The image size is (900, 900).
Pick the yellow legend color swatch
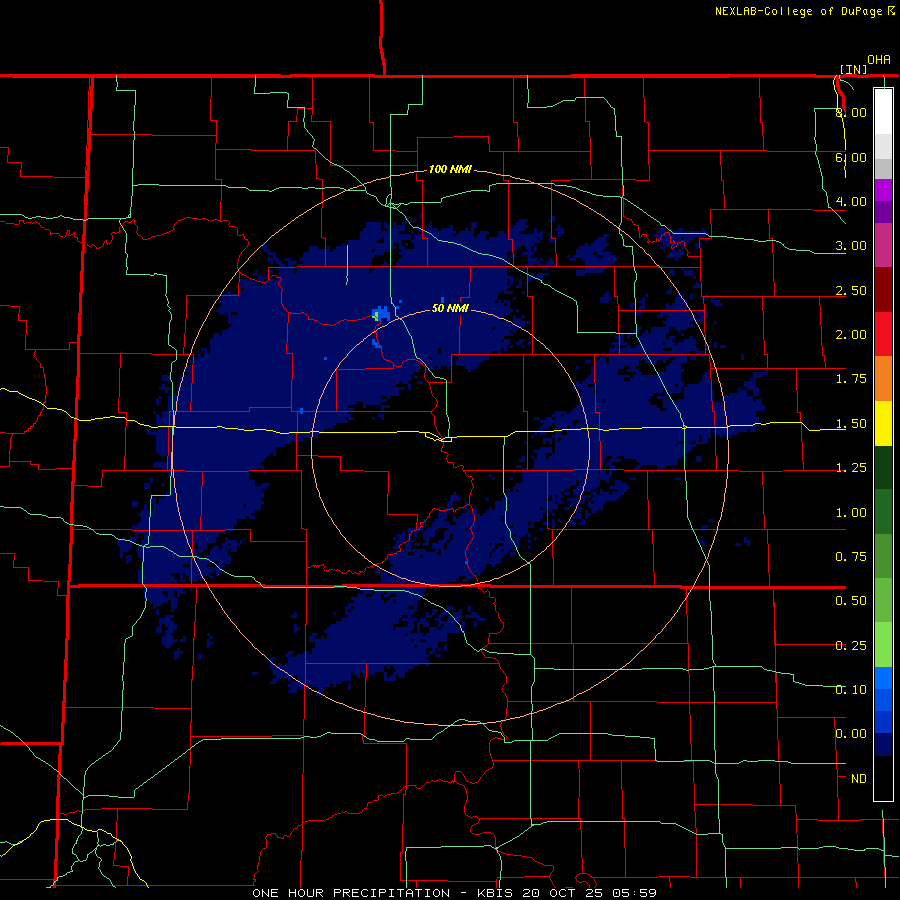883,423
